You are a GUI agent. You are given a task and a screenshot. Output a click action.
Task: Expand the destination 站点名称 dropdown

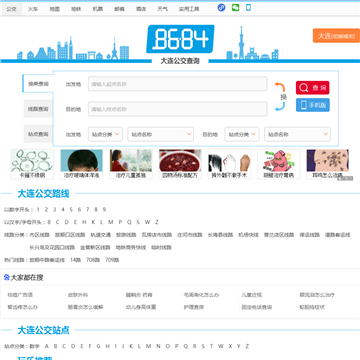[x=297, y=134]
